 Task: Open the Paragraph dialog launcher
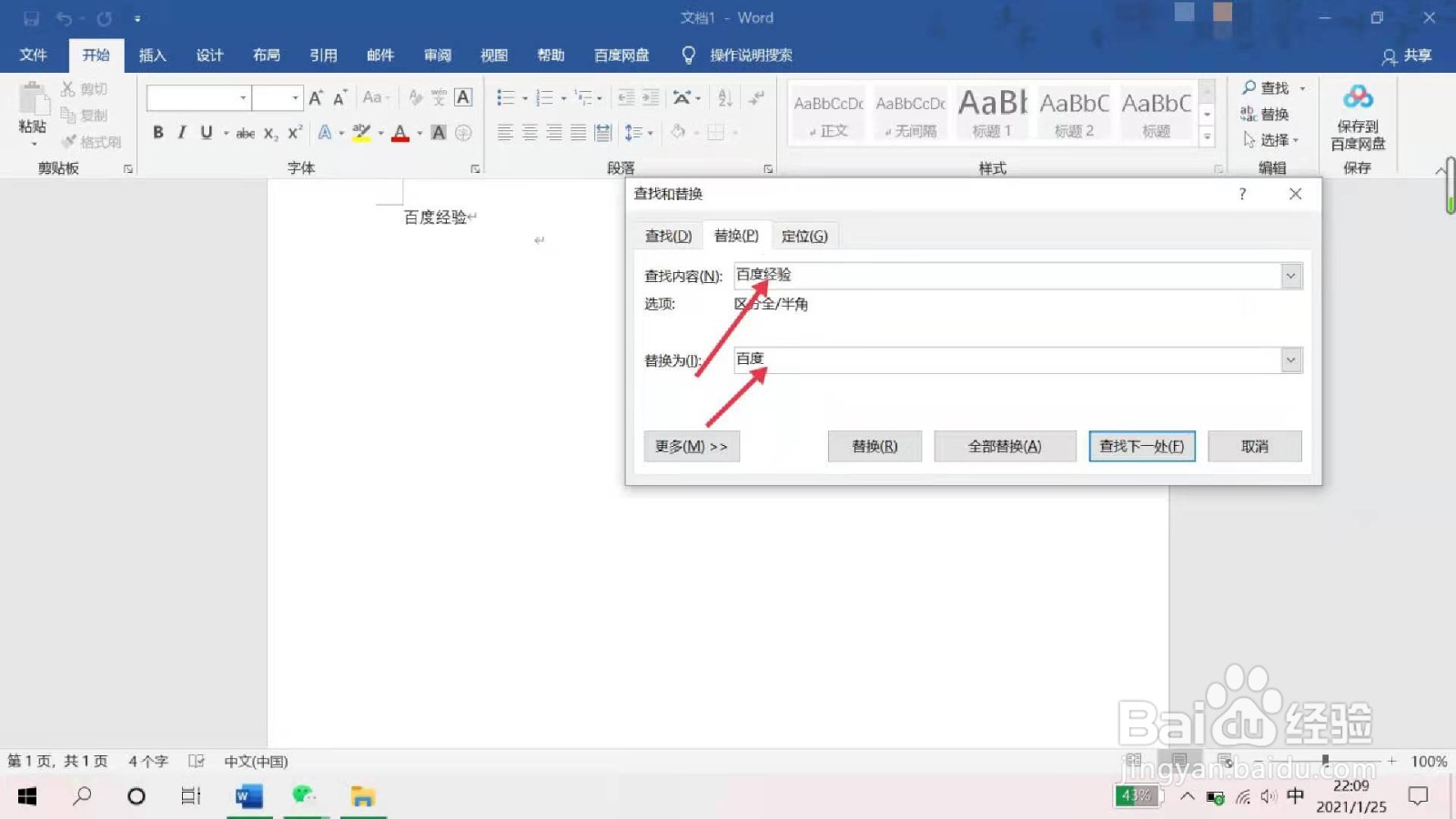click(x=768, y=169)
